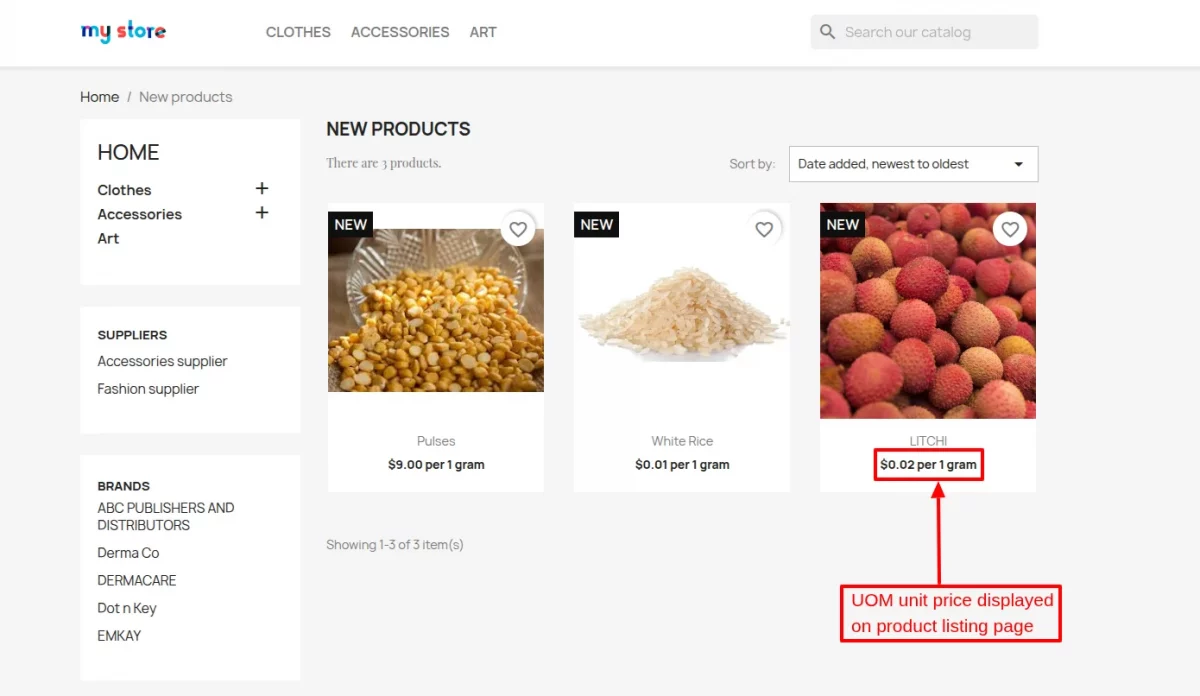
Task: Select Art in the sidebar categories
Action: pos(108,238)
